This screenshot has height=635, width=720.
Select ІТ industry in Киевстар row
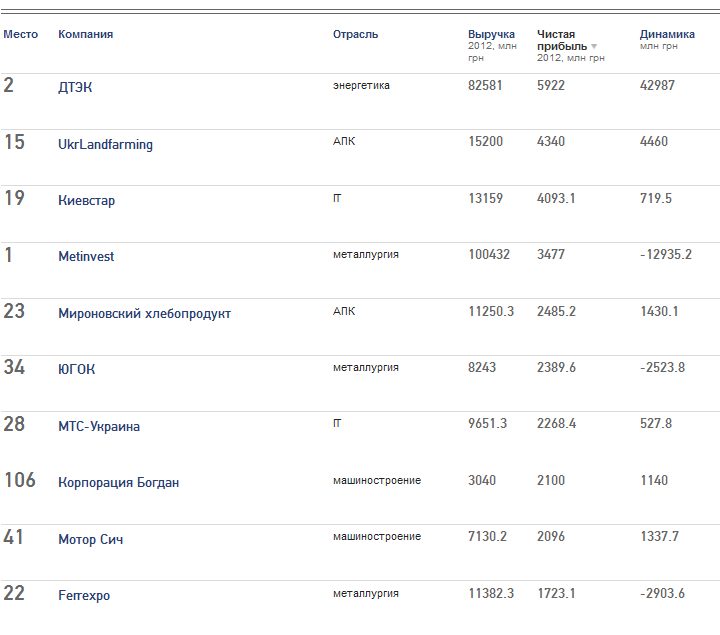[337, 198]
